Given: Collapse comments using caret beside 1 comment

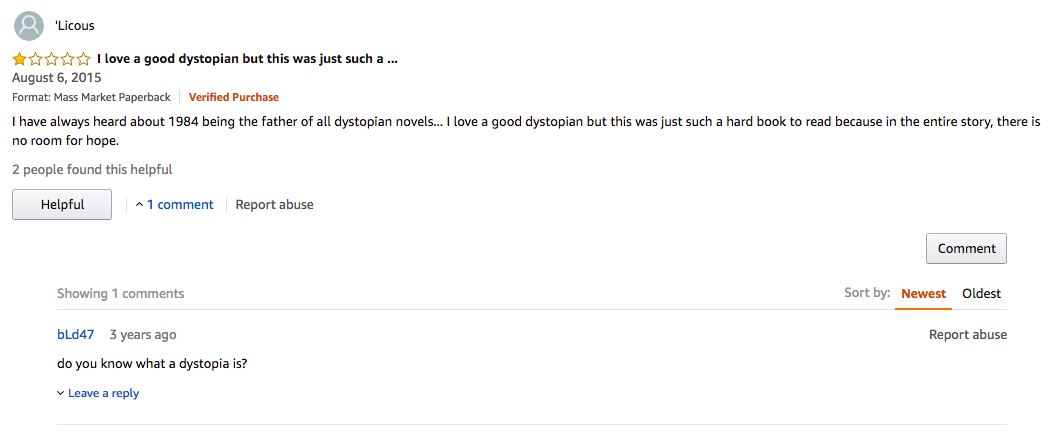Looking at the screenshot, I should (139, 205).
